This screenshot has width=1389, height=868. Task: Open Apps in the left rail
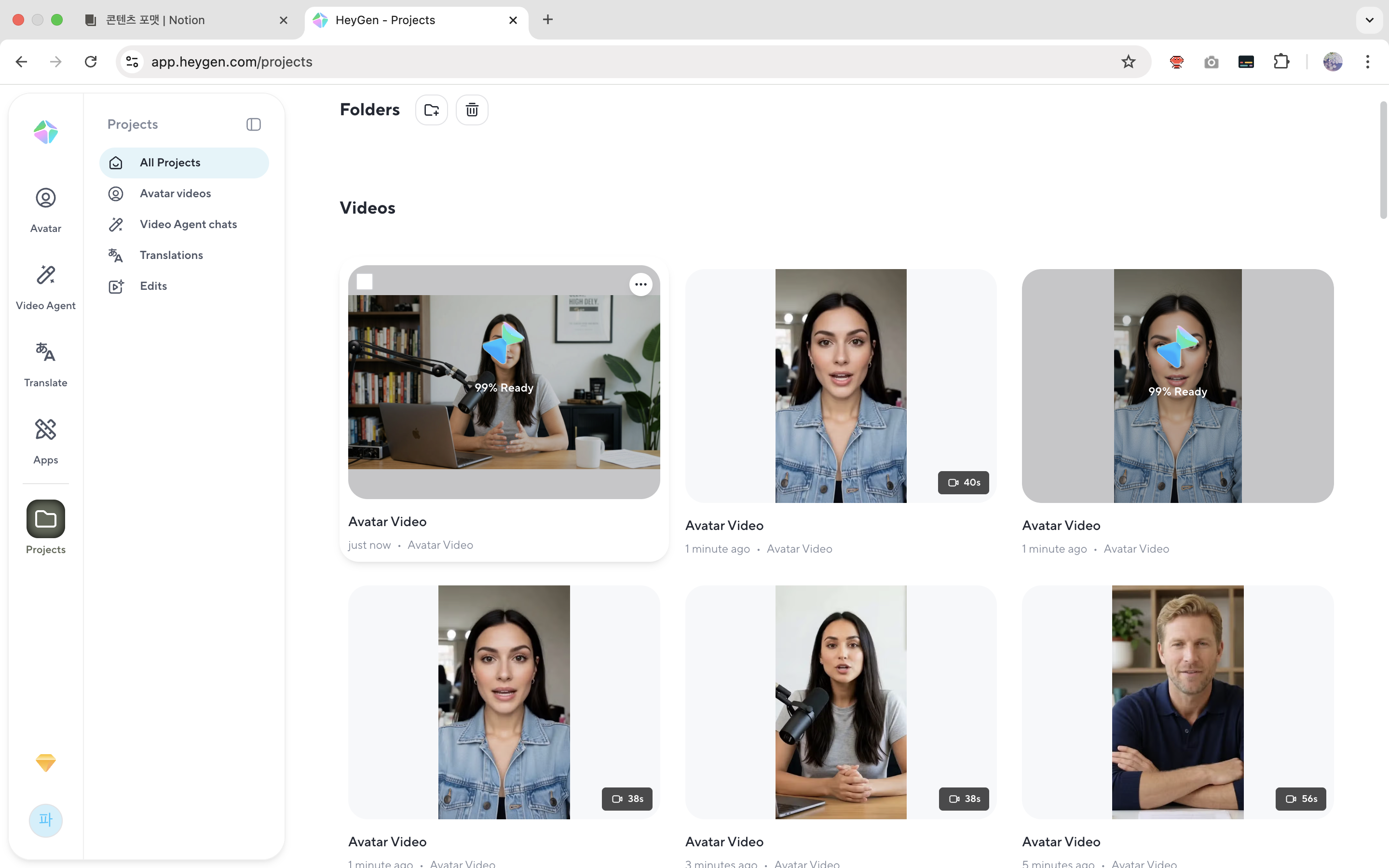tap(45, 441)
